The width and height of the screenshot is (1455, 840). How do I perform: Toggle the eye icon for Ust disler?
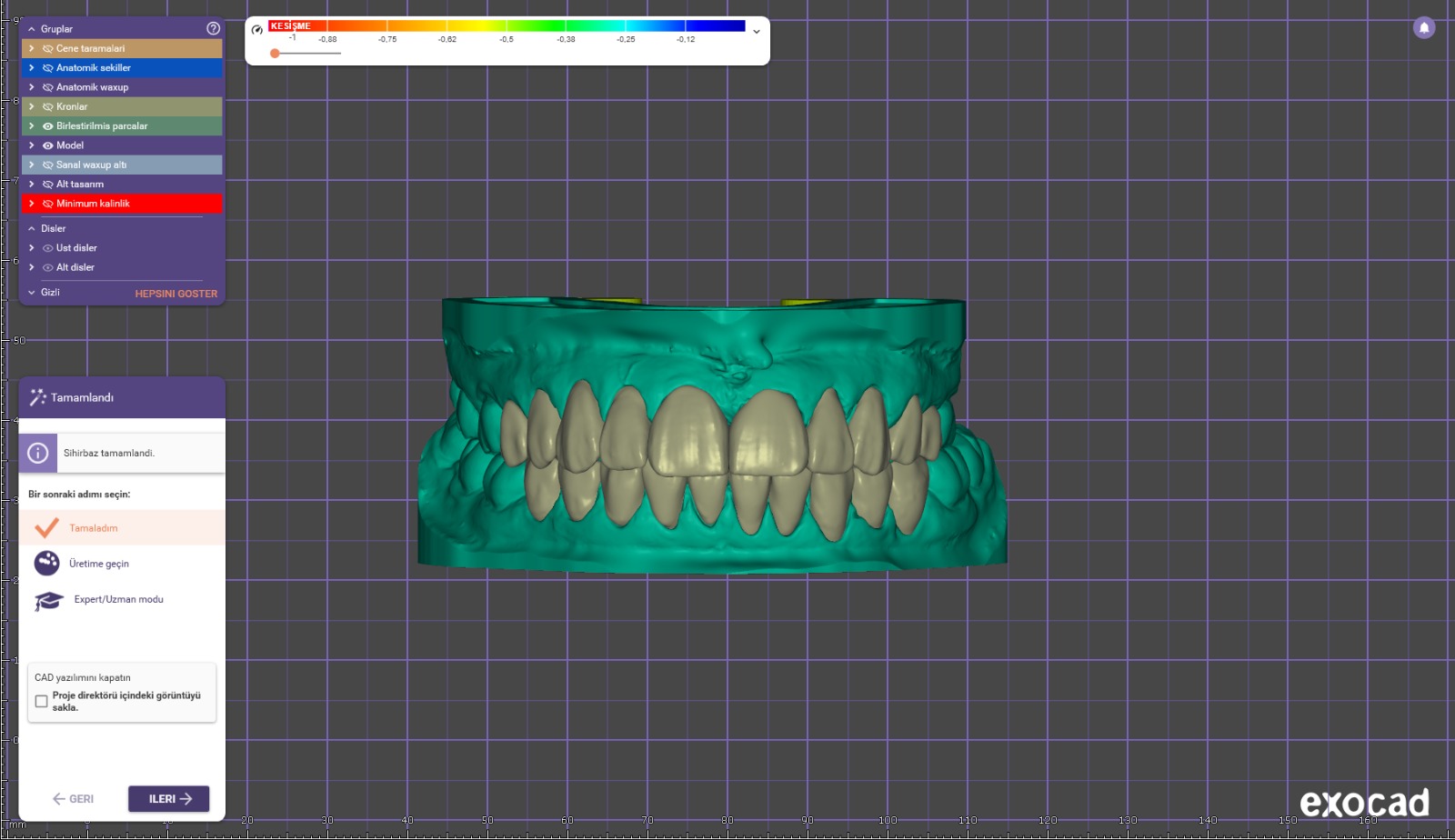(x=48, y=248)
